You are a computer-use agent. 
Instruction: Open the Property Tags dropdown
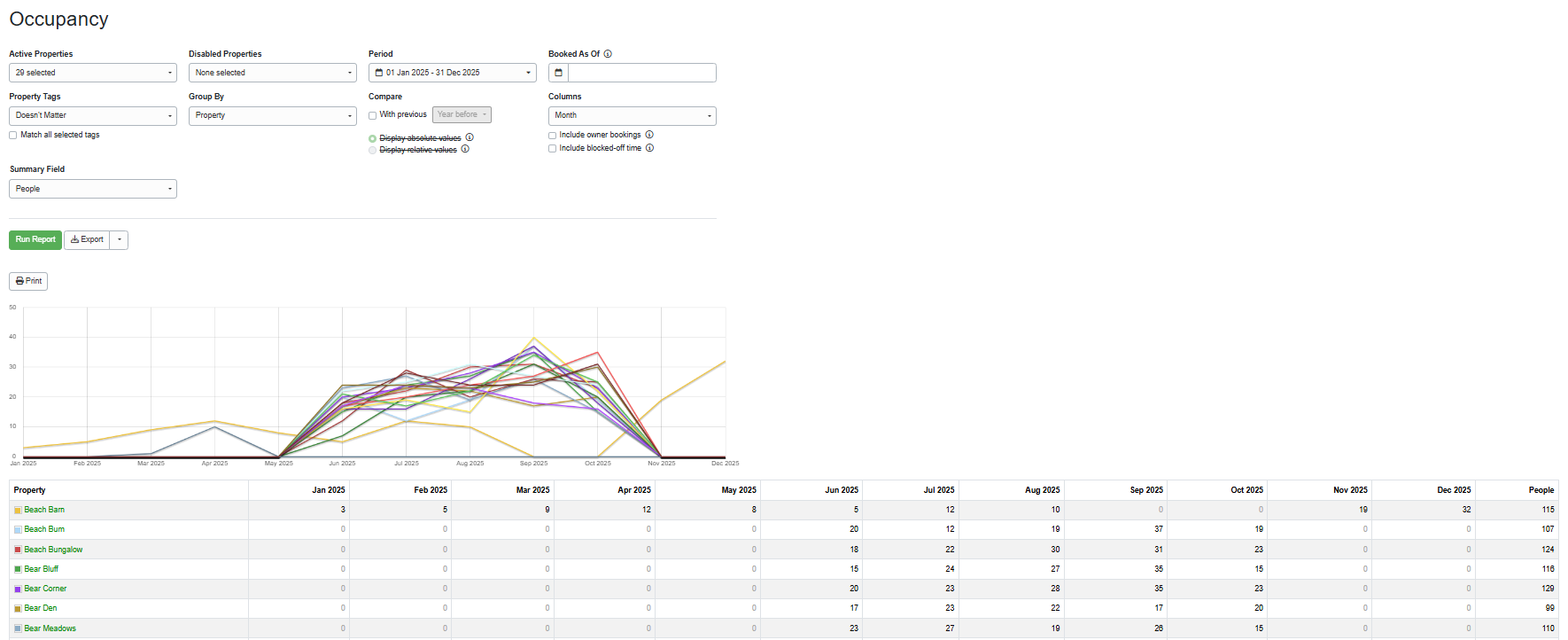93,115
